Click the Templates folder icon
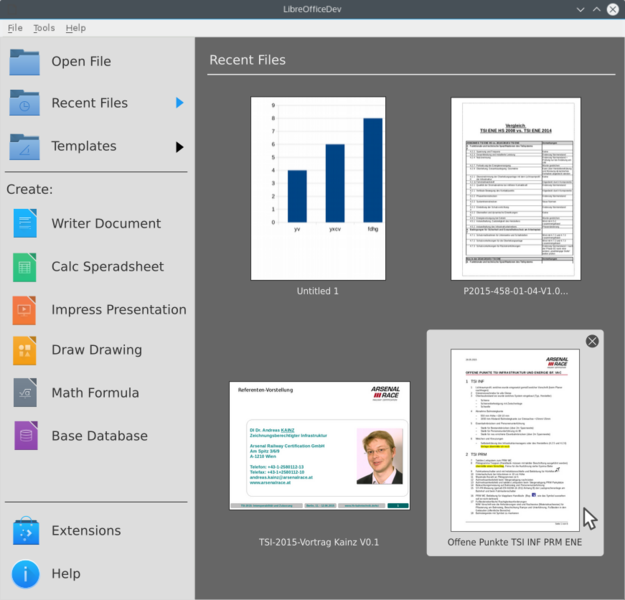This screenshot has height=600, width=625. (x=25, y=146)
